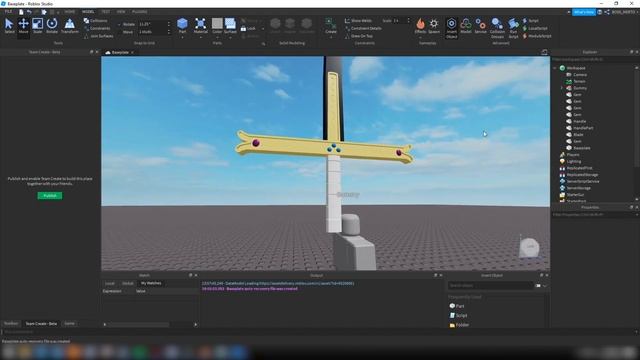Add a Spawn location
640x360 pixels.
pos(434,25)
